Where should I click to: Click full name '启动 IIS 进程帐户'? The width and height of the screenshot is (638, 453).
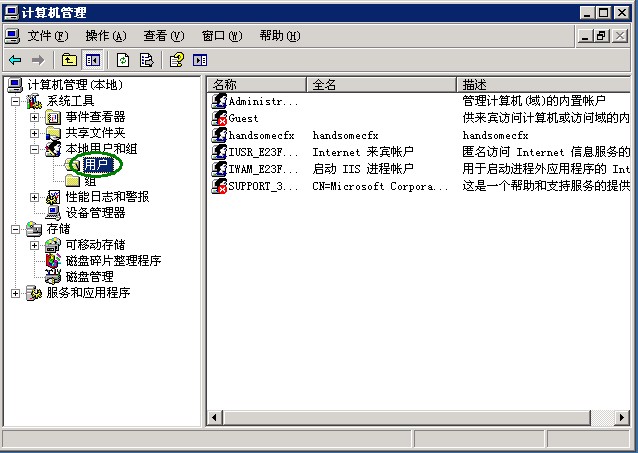(x=363, y=169)
